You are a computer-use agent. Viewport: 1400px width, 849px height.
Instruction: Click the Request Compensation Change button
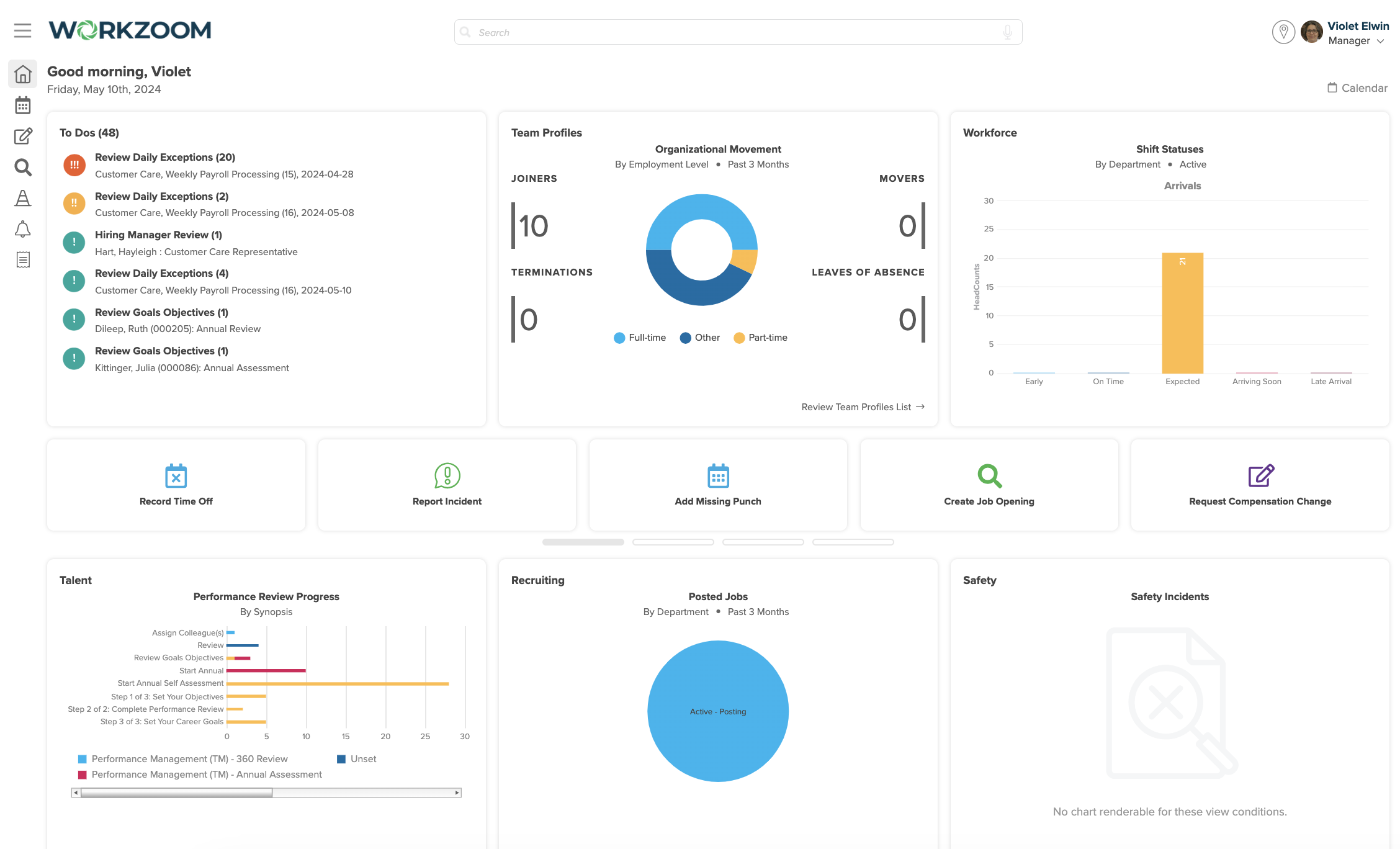(1261, 485)
